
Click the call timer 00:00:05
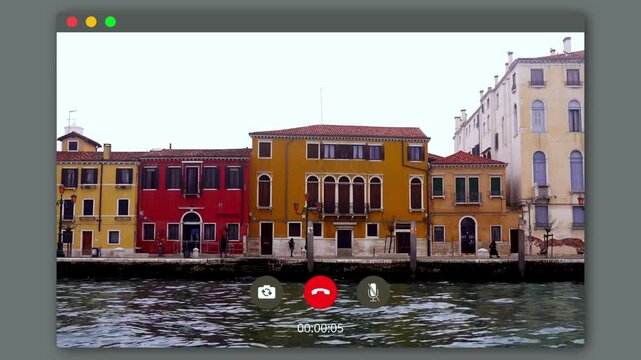320,328
